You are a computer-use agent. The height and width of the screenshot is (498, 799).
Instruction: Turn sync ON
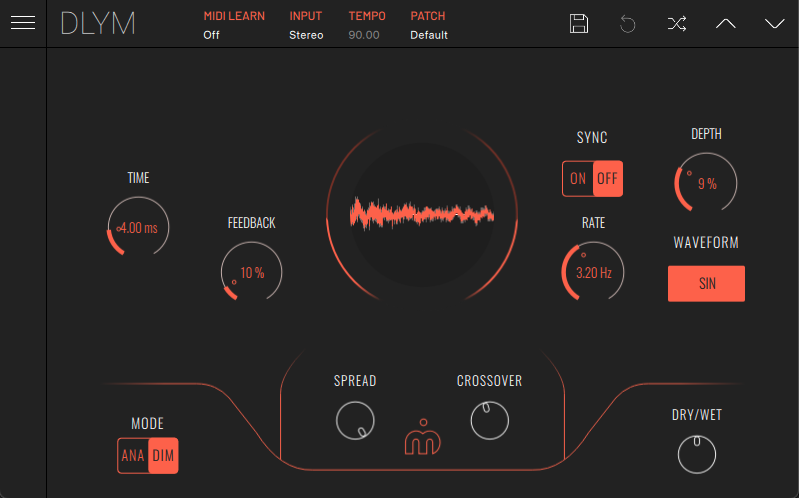pyautogui.click(x=578, y=179)
